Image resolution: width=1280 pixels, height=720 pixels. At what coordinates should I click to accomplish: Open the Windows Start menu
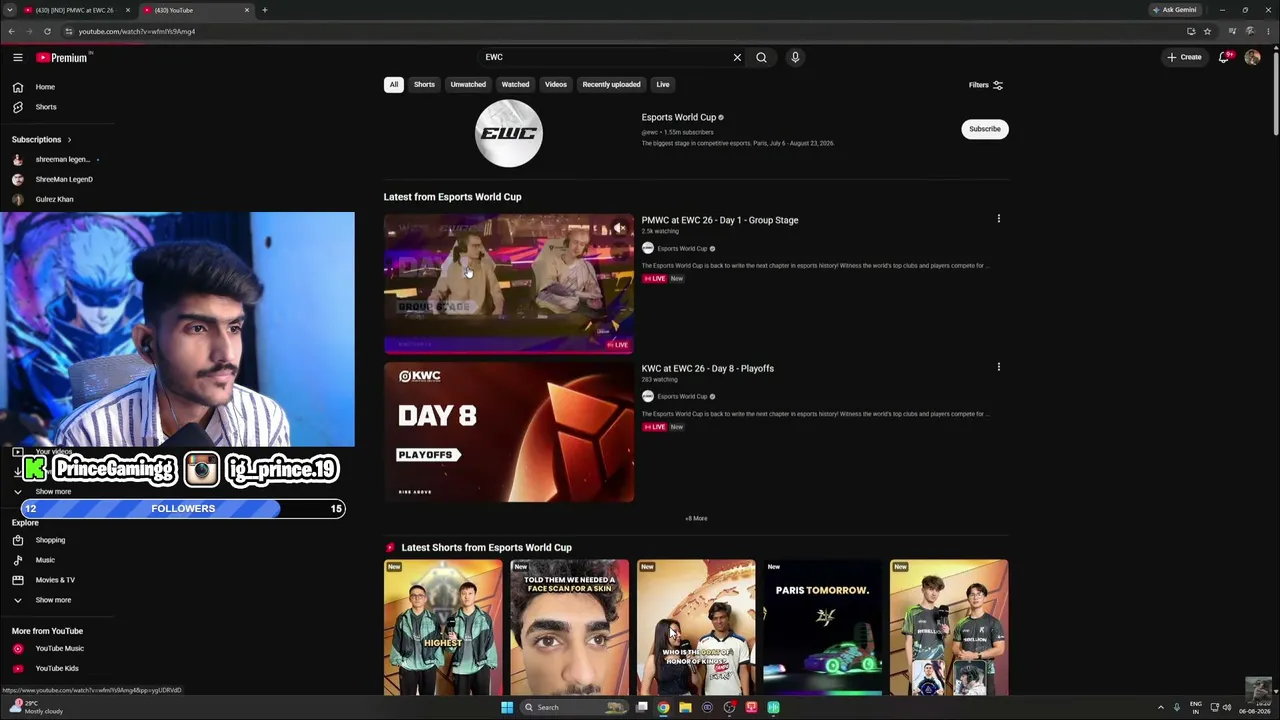[x=507, y=707]
